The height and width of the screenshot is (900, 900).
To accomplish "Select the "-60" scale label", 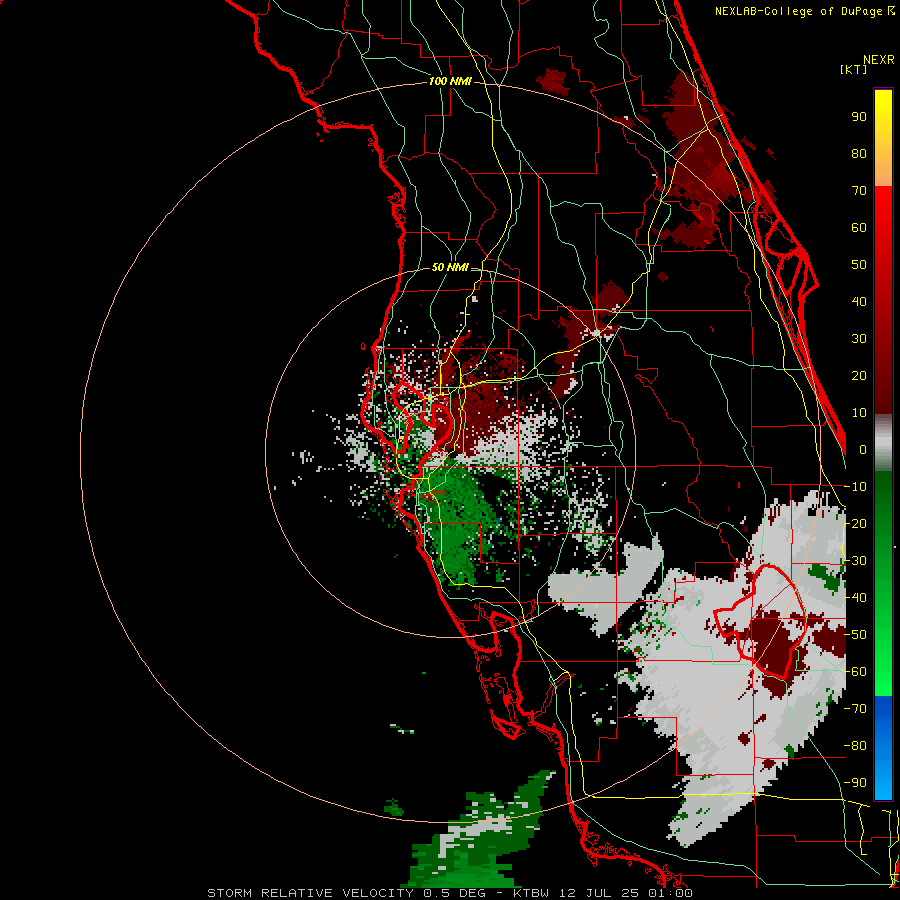I will (x=855, y=672).
